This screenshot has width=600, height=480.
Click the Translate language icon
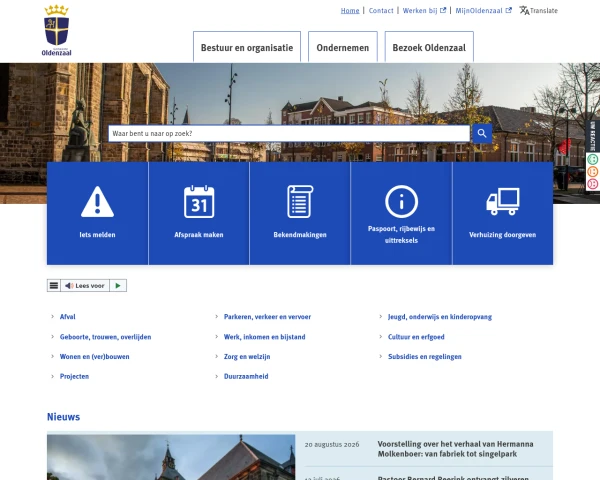tap(524, 10)
